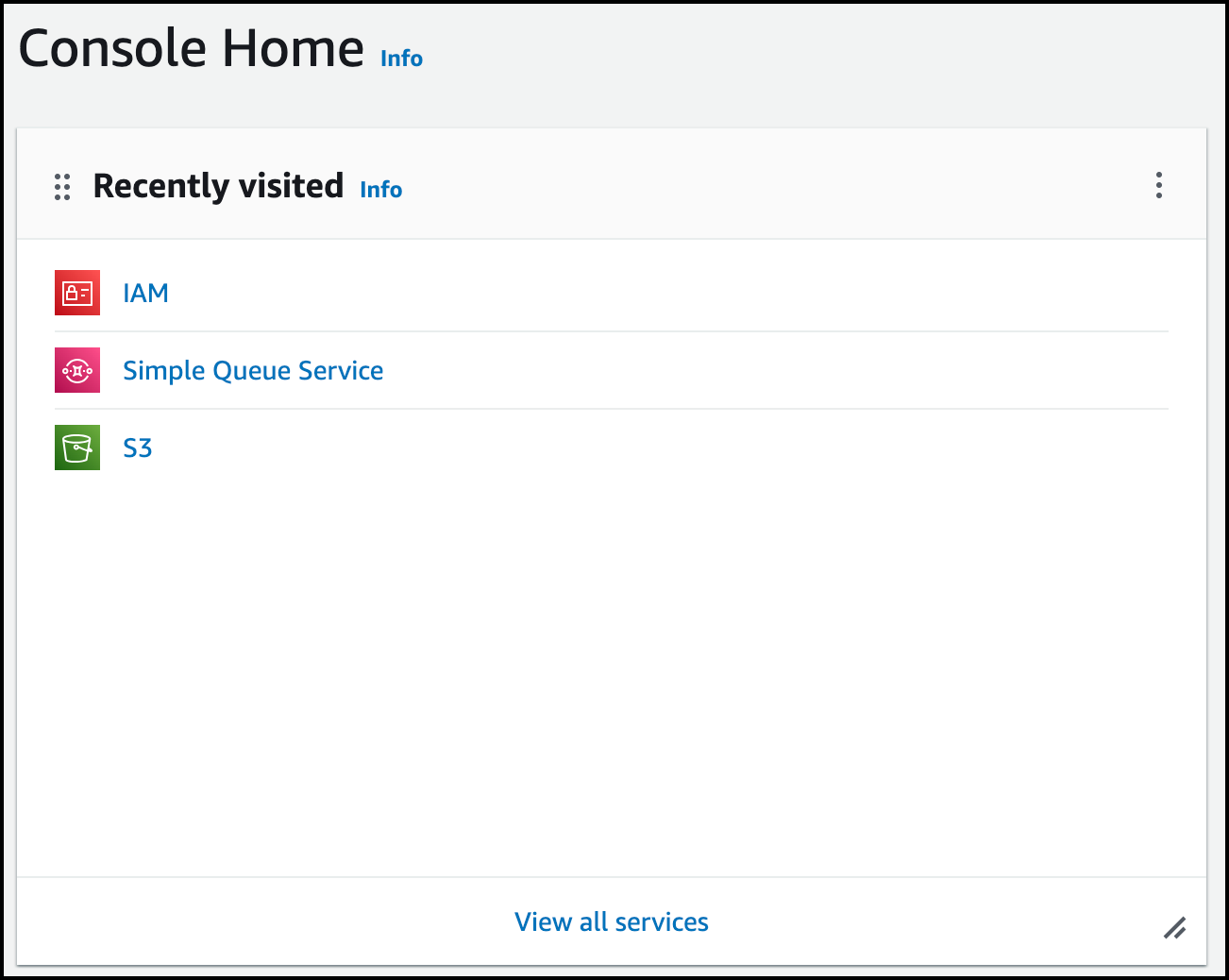
Task: Click the blank space right of the IAM link
Action: [661, 293]
